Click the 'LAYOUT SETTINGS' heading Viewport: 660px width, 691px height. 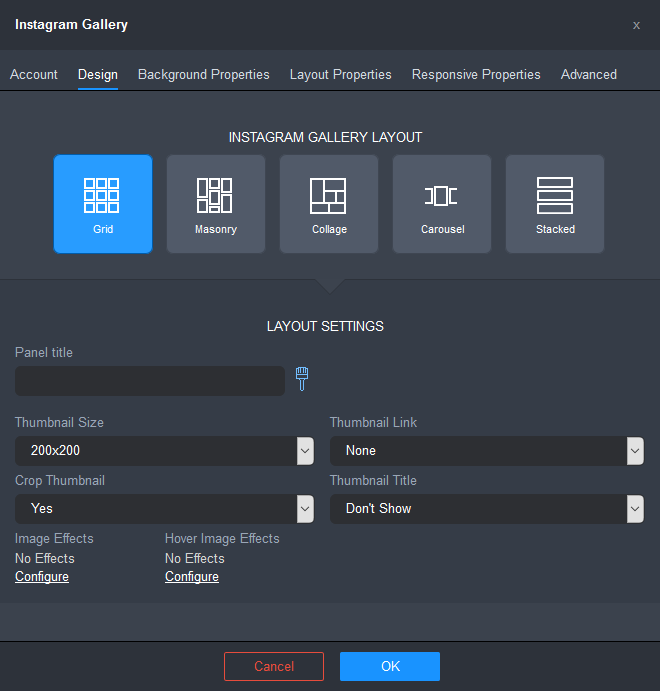pos(325,327)
